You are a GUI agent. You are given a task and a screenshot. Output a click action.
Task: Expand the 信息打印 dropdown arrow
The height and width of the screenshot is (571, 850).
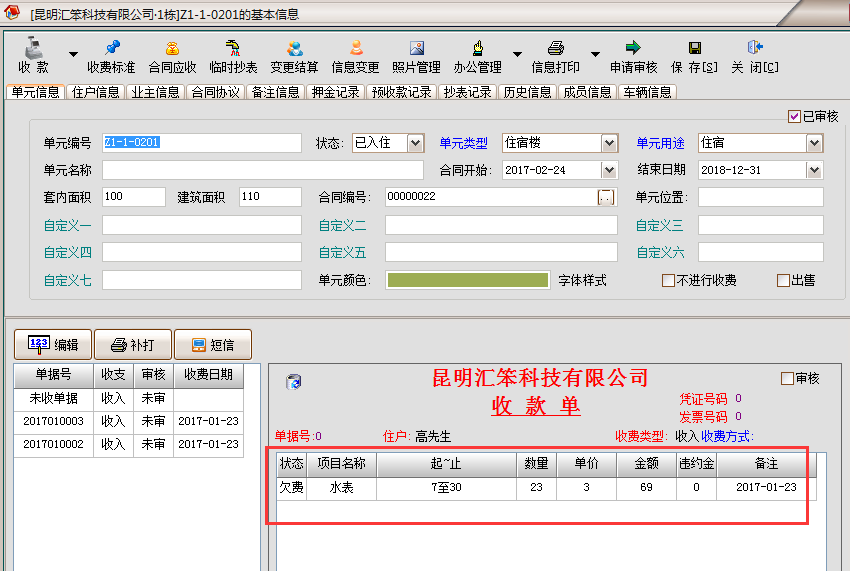595,54
